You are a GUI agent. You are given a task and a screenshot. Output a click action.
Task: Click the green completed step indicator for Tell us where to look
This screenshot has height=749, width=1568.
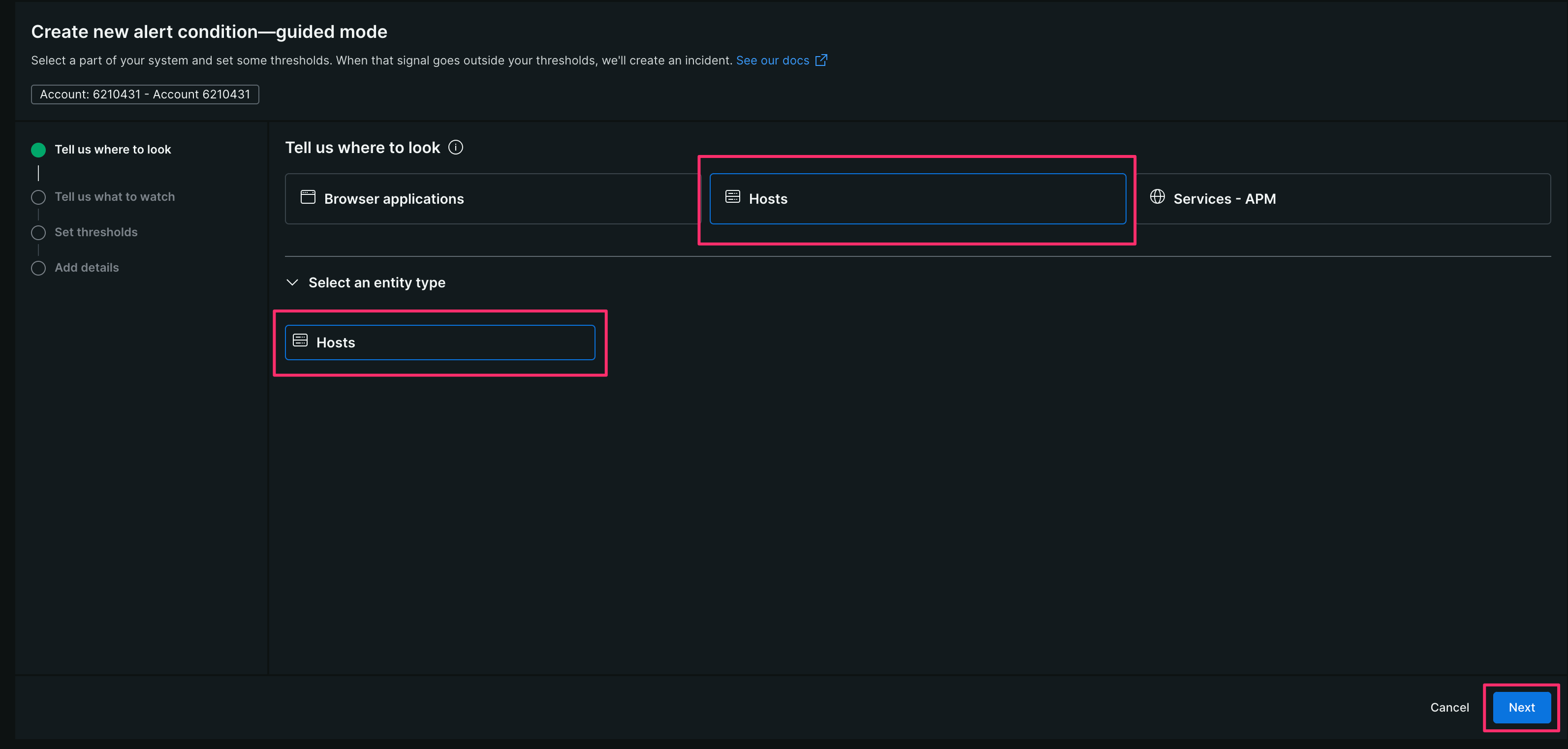point(38,149)
